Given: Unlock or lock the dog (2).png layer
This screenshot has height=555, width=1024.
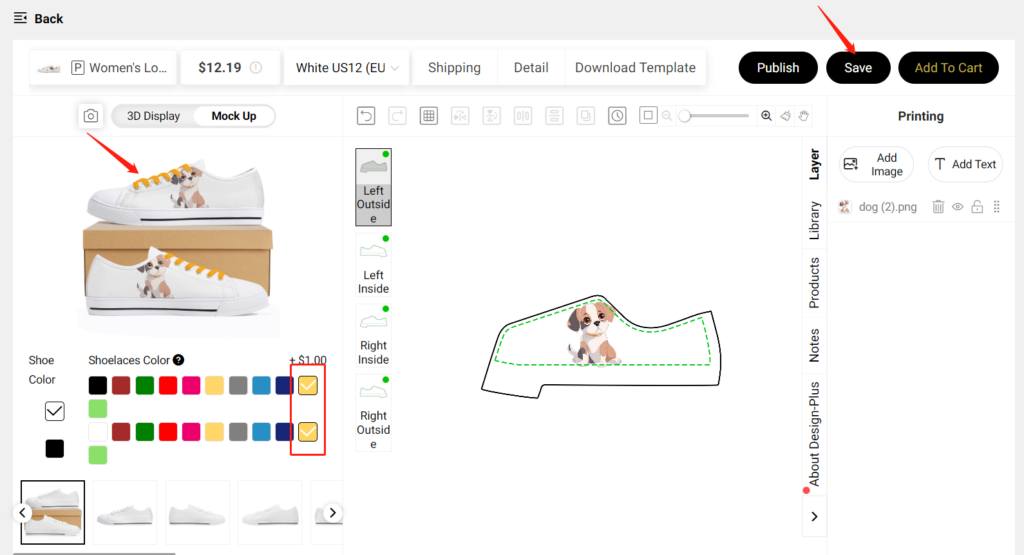Looking at the screenshot, I should (977, 206).
